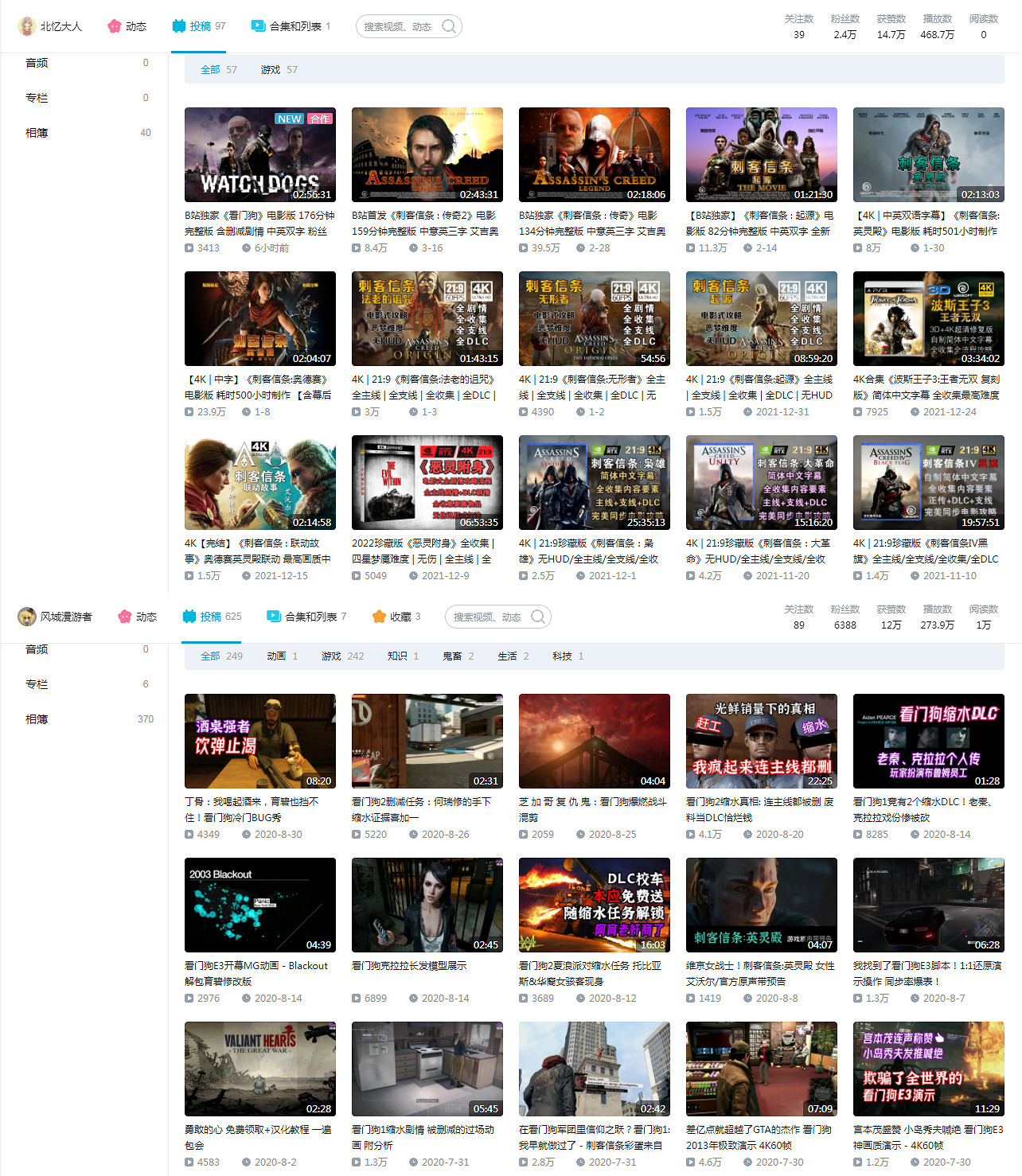This screenshot has width=1022, height=1176.
Task: Click the search field in 北忆大人 profile
Action: click(x=398, y=26)
